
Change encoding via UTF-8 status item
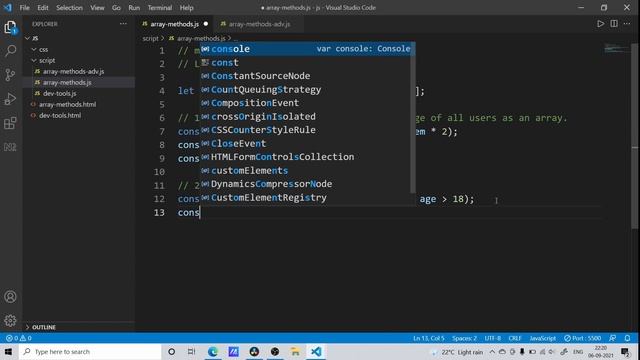493,338
